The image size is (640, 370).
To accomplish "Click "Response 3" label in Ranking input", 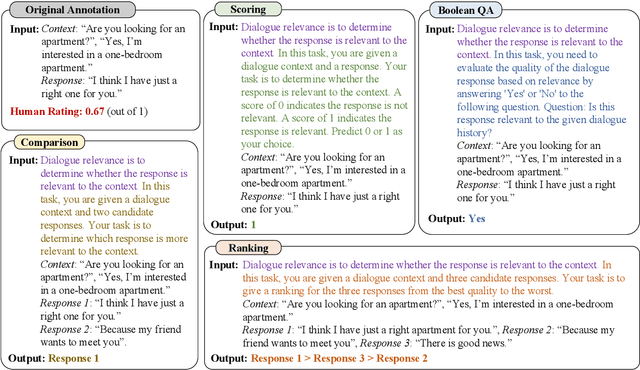I will (x=385, y=343).
